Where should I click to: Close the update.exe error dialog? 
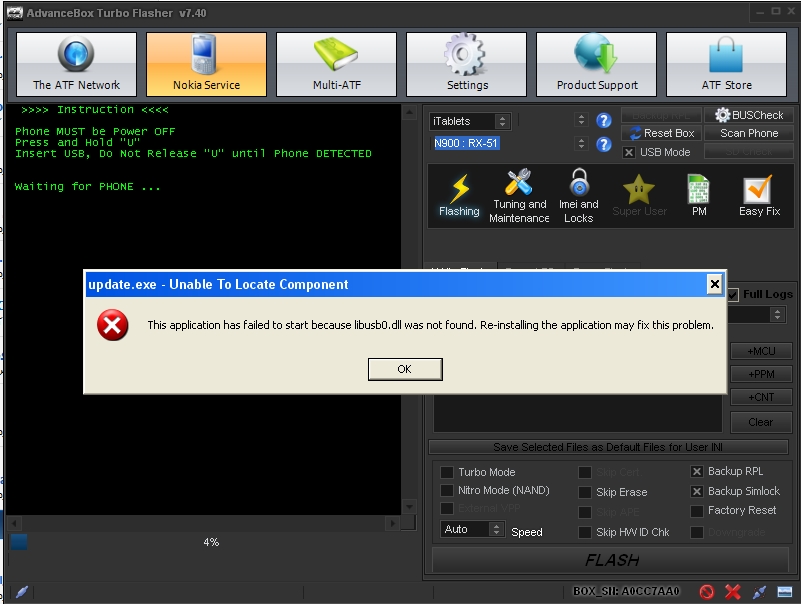[x=714, y=284]
